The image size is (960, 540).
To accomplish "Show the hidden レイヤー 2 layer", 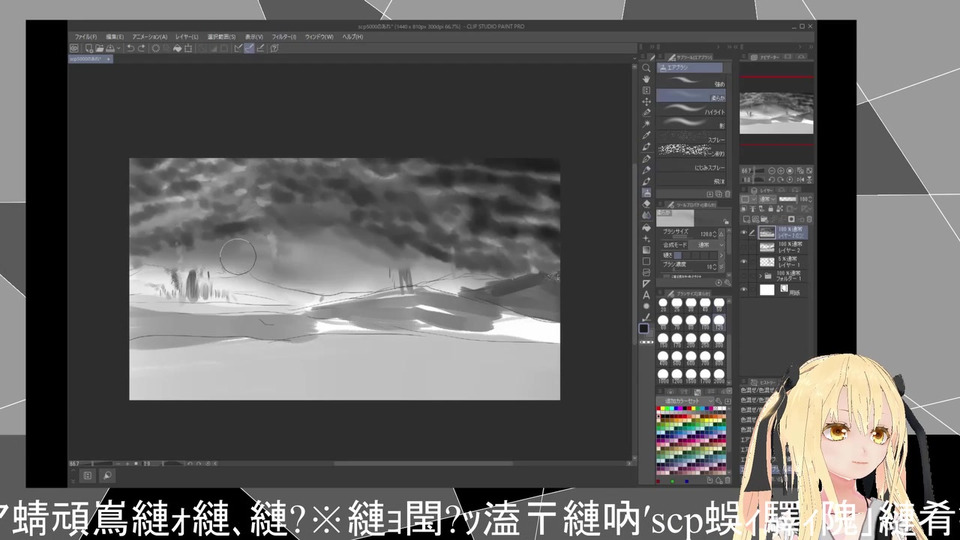I will coord(743,247).
